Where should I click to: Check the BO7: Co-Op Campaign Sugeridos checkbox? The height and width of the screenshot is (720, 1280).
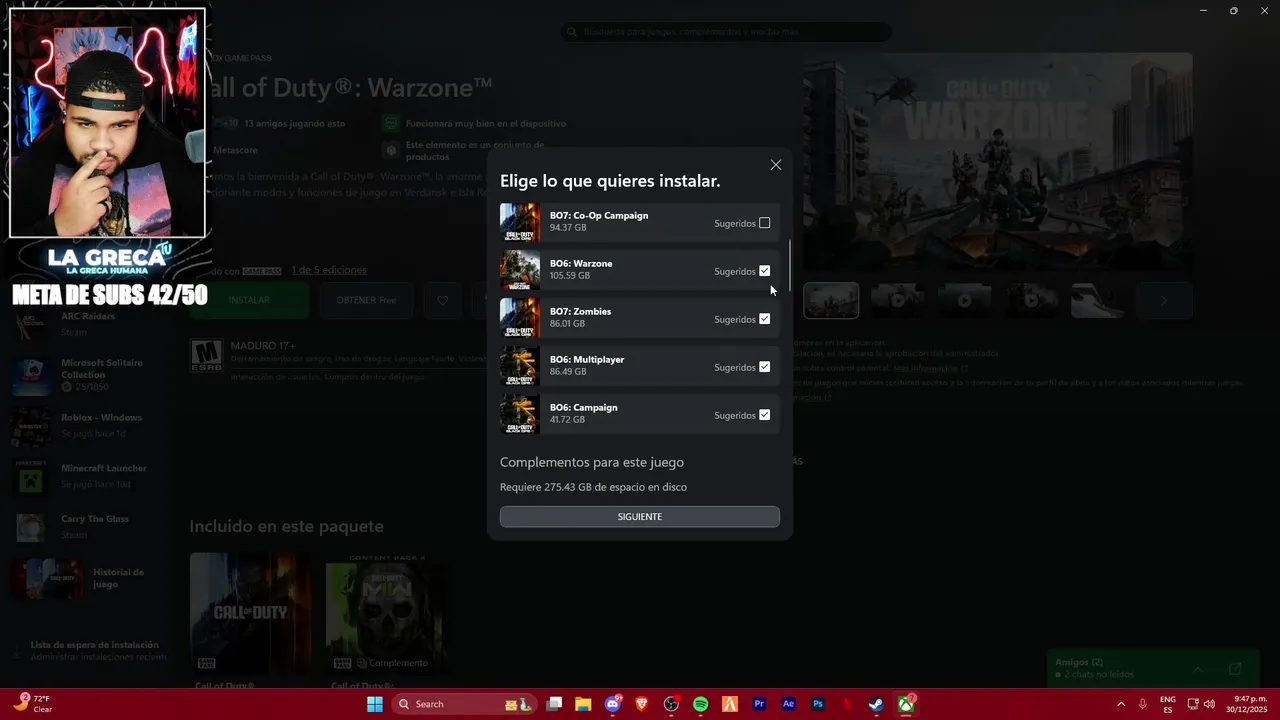point(765,223)
